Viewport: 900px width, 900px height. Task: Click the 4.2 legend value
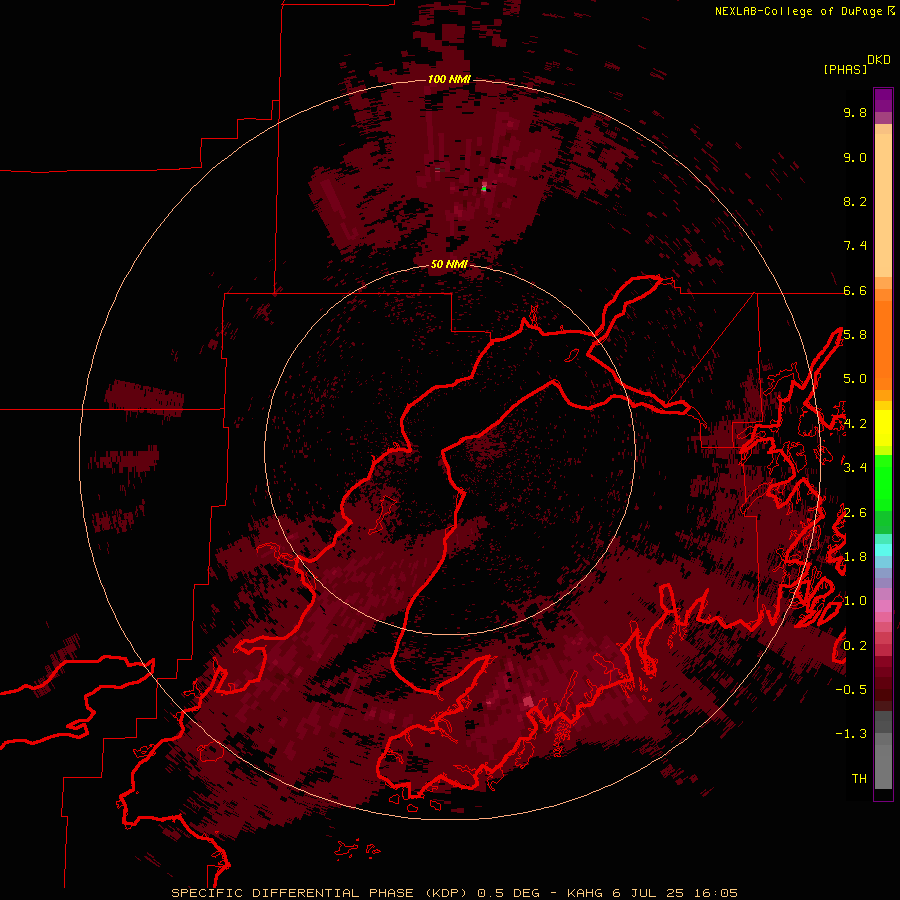(x=855, y=424)
